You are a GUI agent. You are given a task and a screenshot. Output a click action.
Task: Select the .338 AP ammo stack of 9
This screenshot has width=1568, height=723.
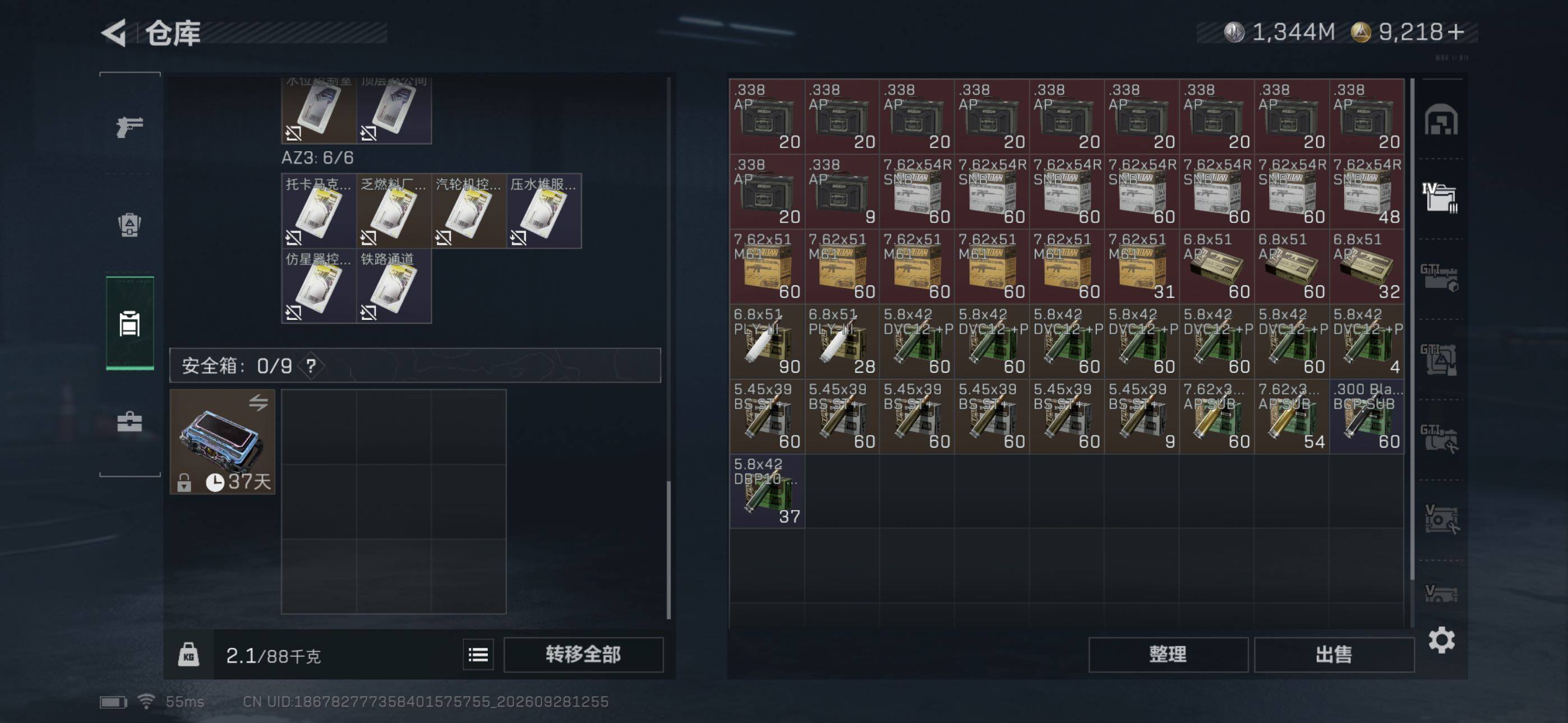(842, 191)
